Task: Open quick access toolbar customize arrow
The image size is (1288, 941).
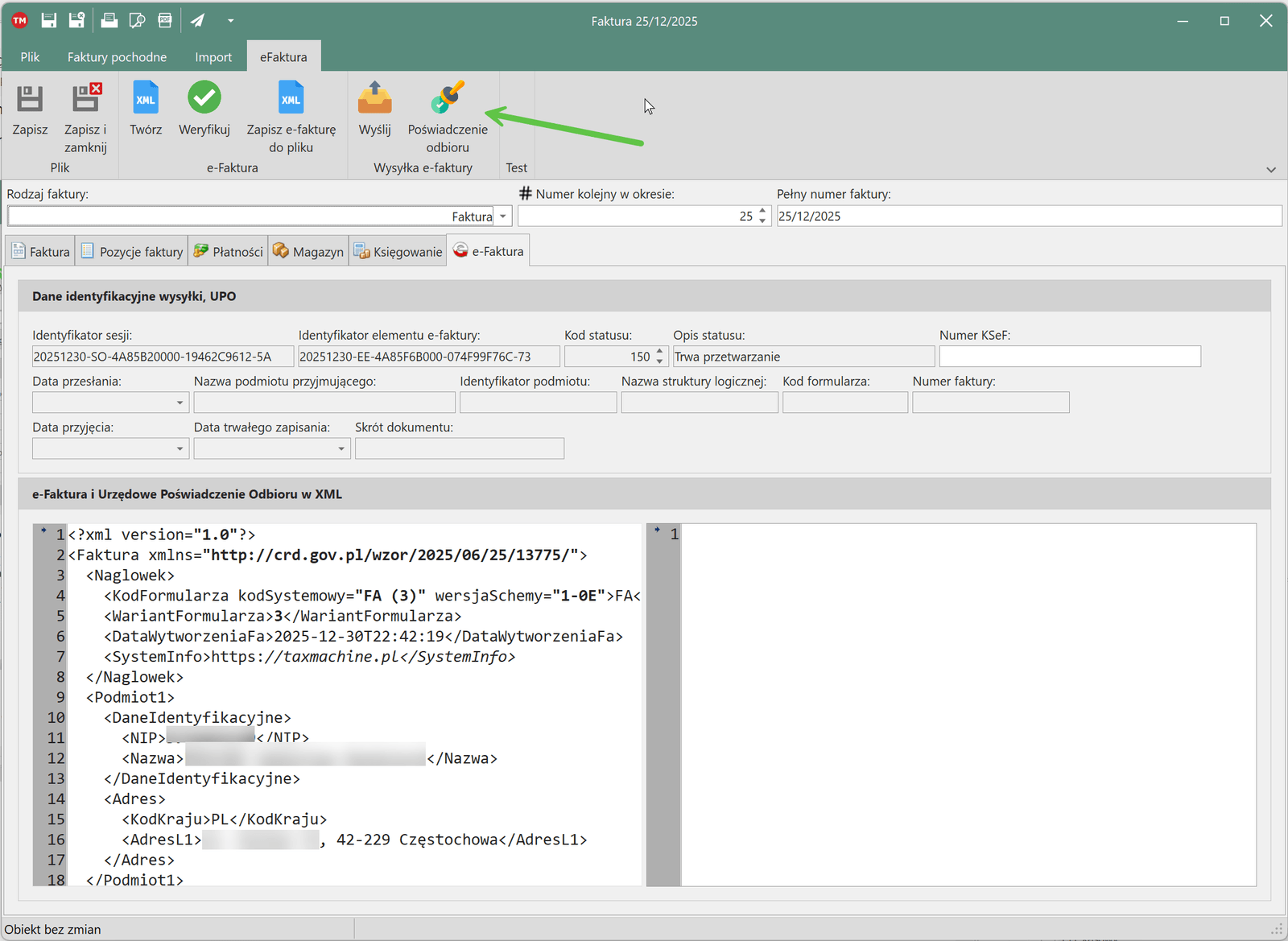Action: point(230,21)
